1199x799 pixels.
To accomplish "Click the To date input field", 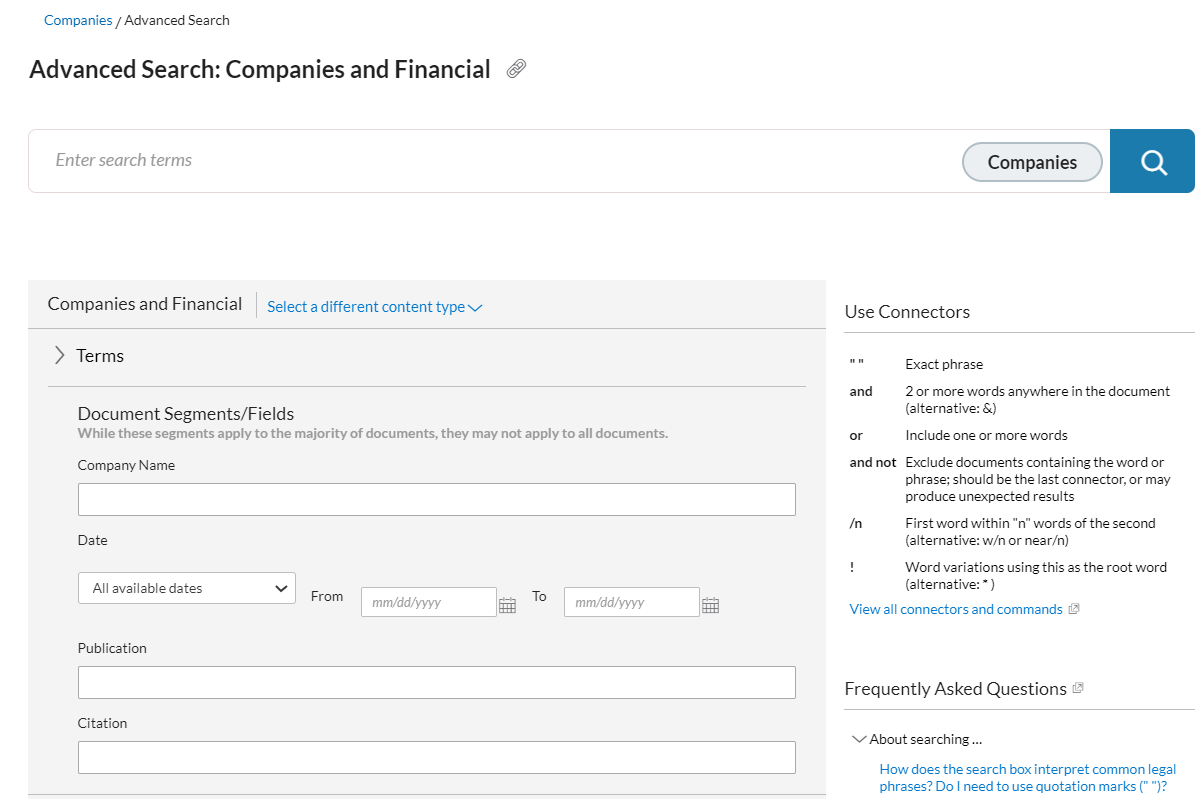I will click(x=632, y=602).
